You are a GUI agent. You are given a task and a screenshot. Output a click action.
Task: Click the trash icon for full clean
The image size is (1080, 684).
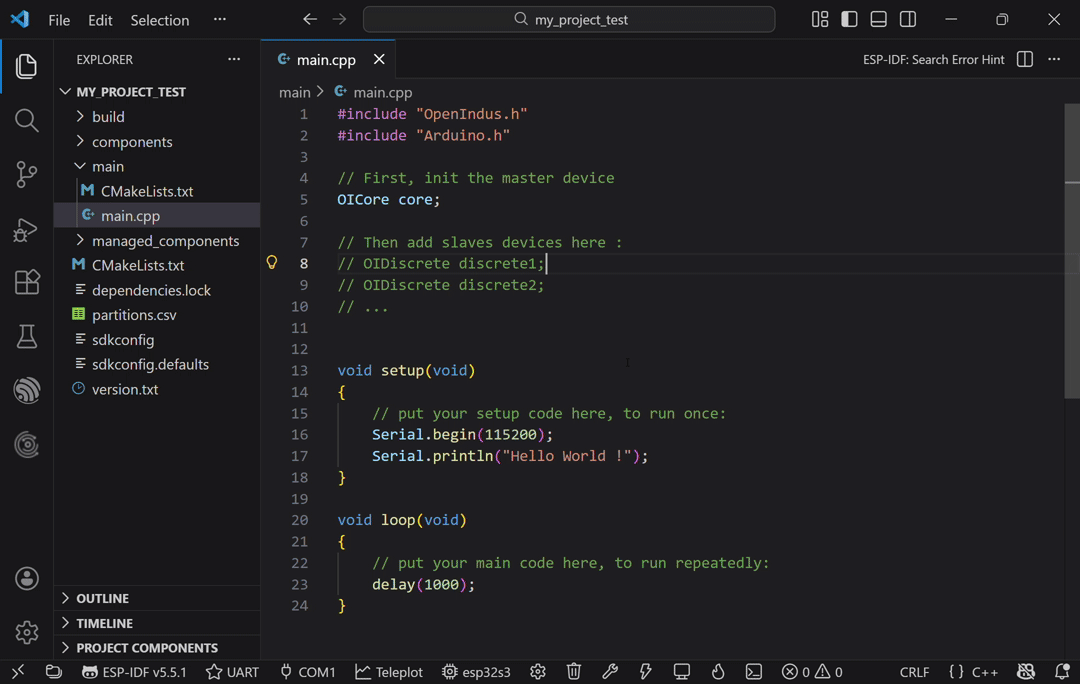click(x=574, y=672)
